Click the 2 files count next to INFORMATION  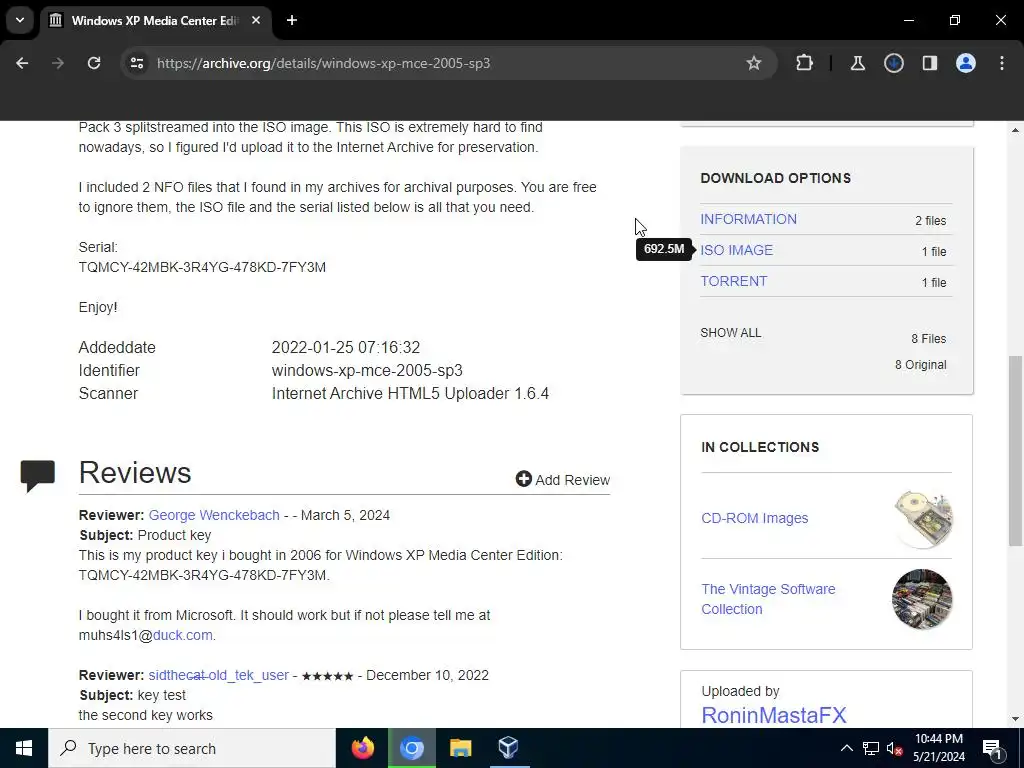pos(930,221)
